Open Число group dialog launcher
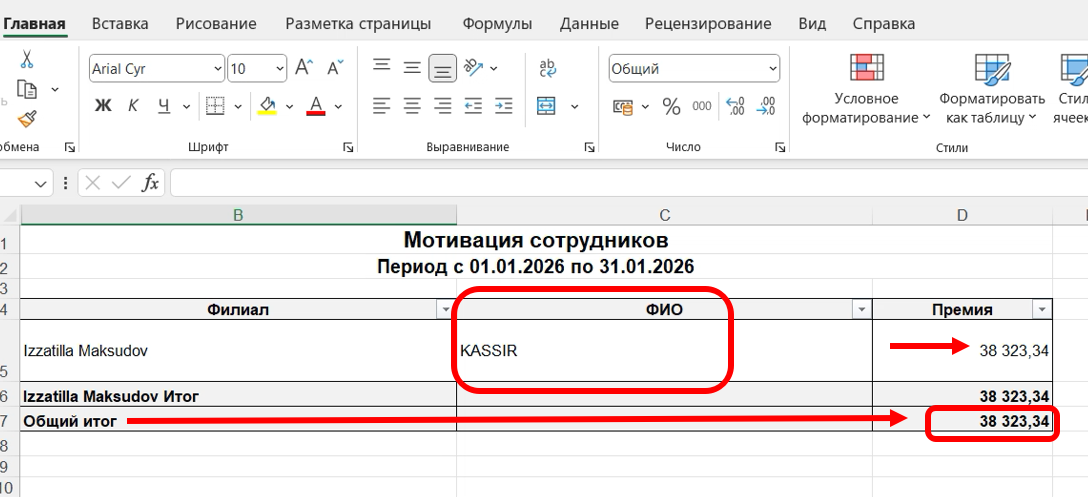The width and height of the screenshot is (1088, 497). tap(781, 147)
